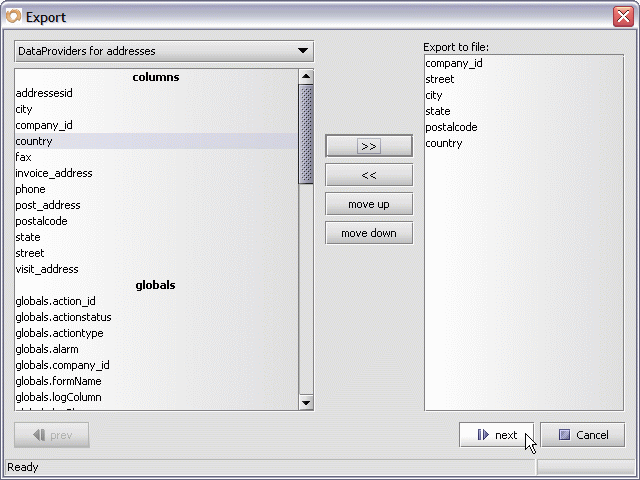The width and height of the screenshot is (640, 480).
Task: Click the >> add column button
Action: (x=368, y=146)
